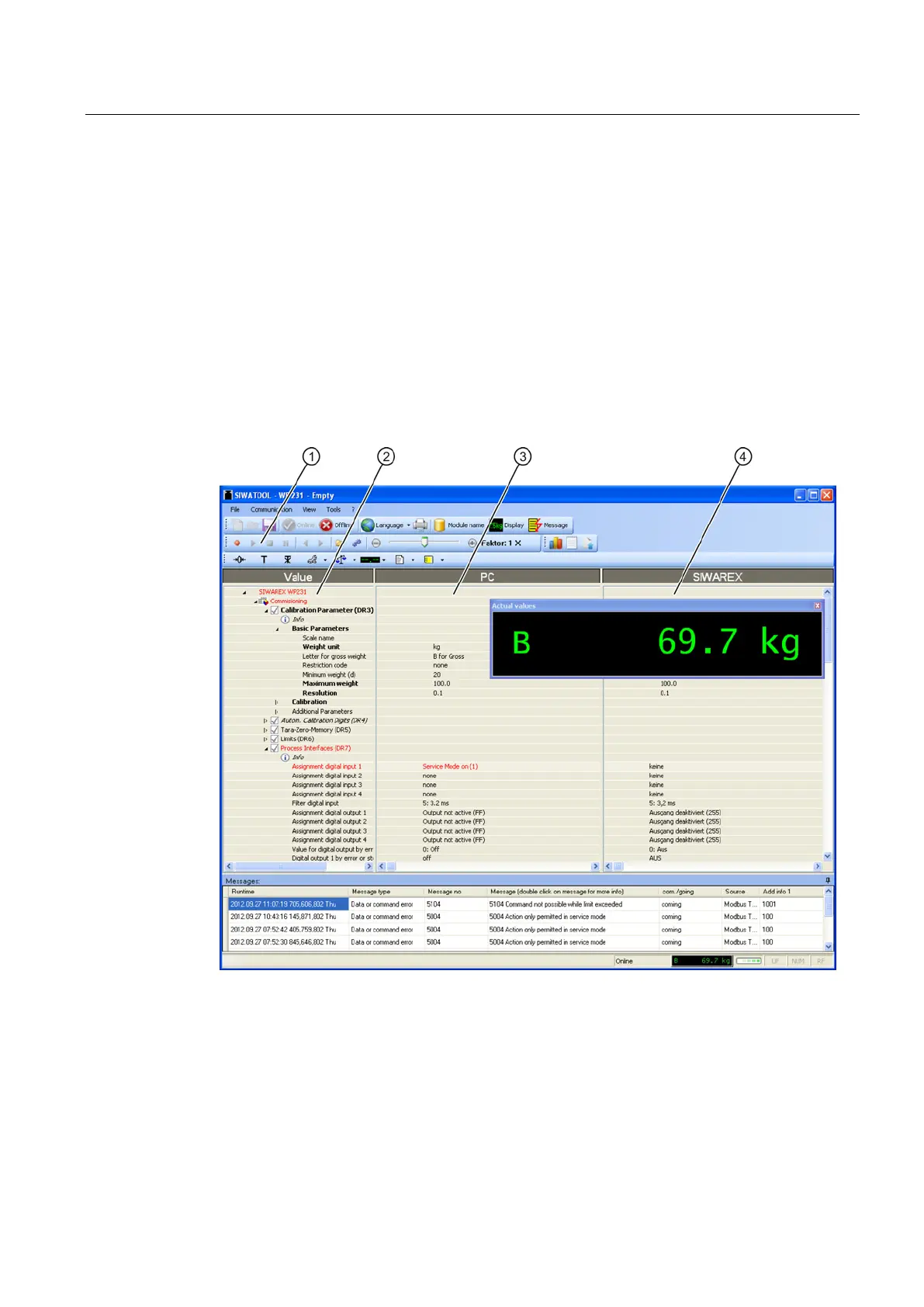924x1307 pixels.
Task: Collapse the Basic Parameters group
Action: pyautogui.click(x=277, y=629)
